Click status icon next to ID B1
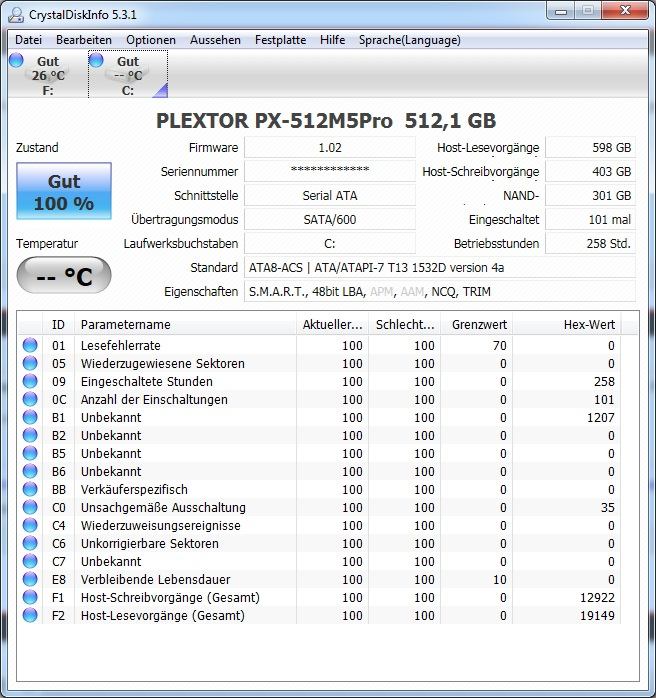 click(x=30, y=417)
